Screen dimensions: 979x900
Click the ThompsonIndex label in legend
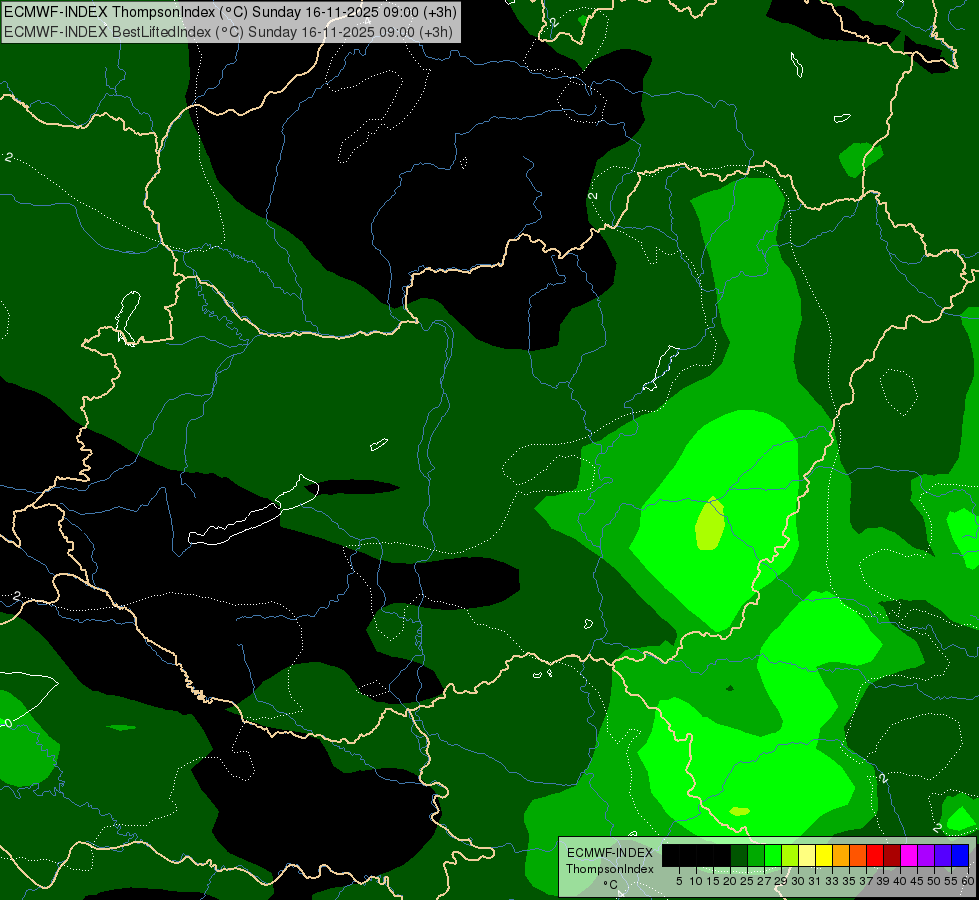point(610,869)
